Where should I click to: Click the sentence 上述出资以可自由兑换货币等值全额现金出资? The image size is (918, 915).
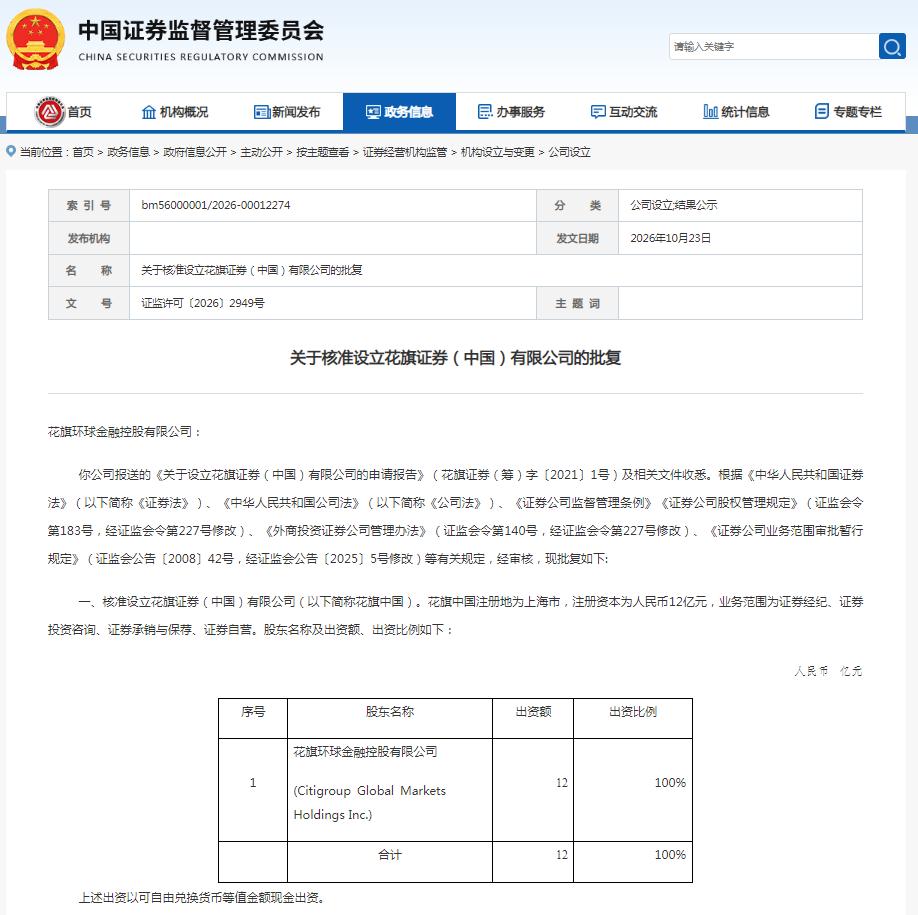click(x=201, y=897)
